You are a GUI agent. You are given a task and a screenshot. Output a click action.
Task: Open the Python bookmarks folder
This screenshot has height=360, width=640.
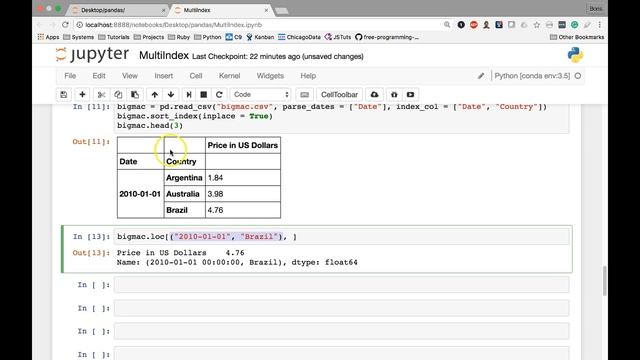[x=207, y=37]
